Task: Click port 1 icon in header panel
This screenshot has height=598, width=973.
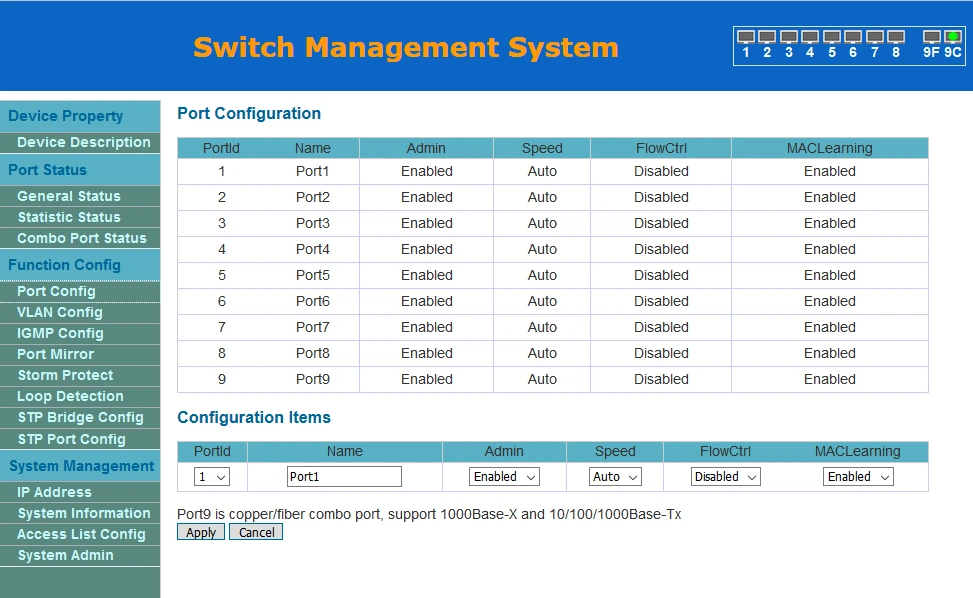Action: [x=746, y=37]
